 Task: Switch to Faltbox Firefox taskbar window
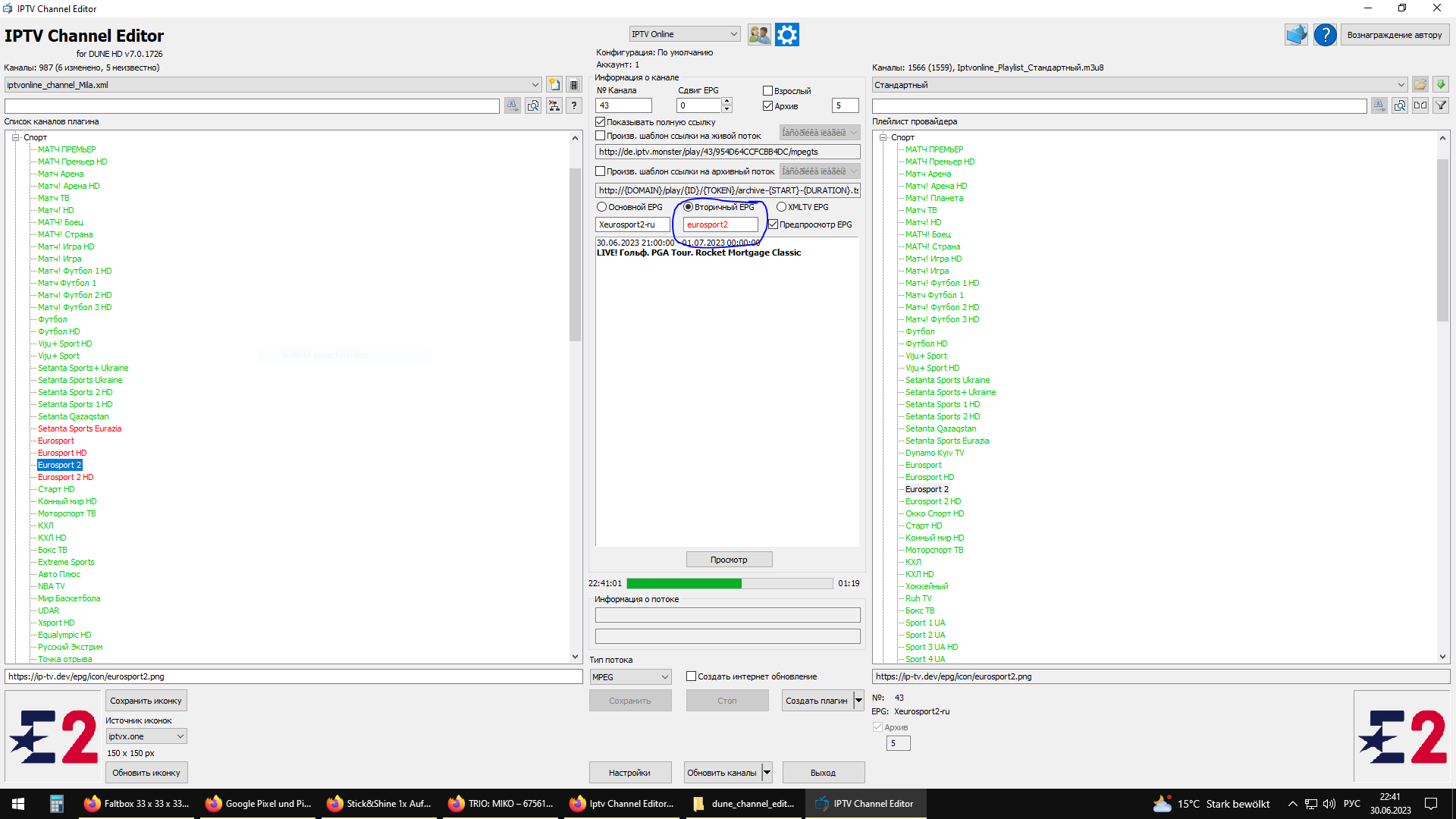coord(137,804)
